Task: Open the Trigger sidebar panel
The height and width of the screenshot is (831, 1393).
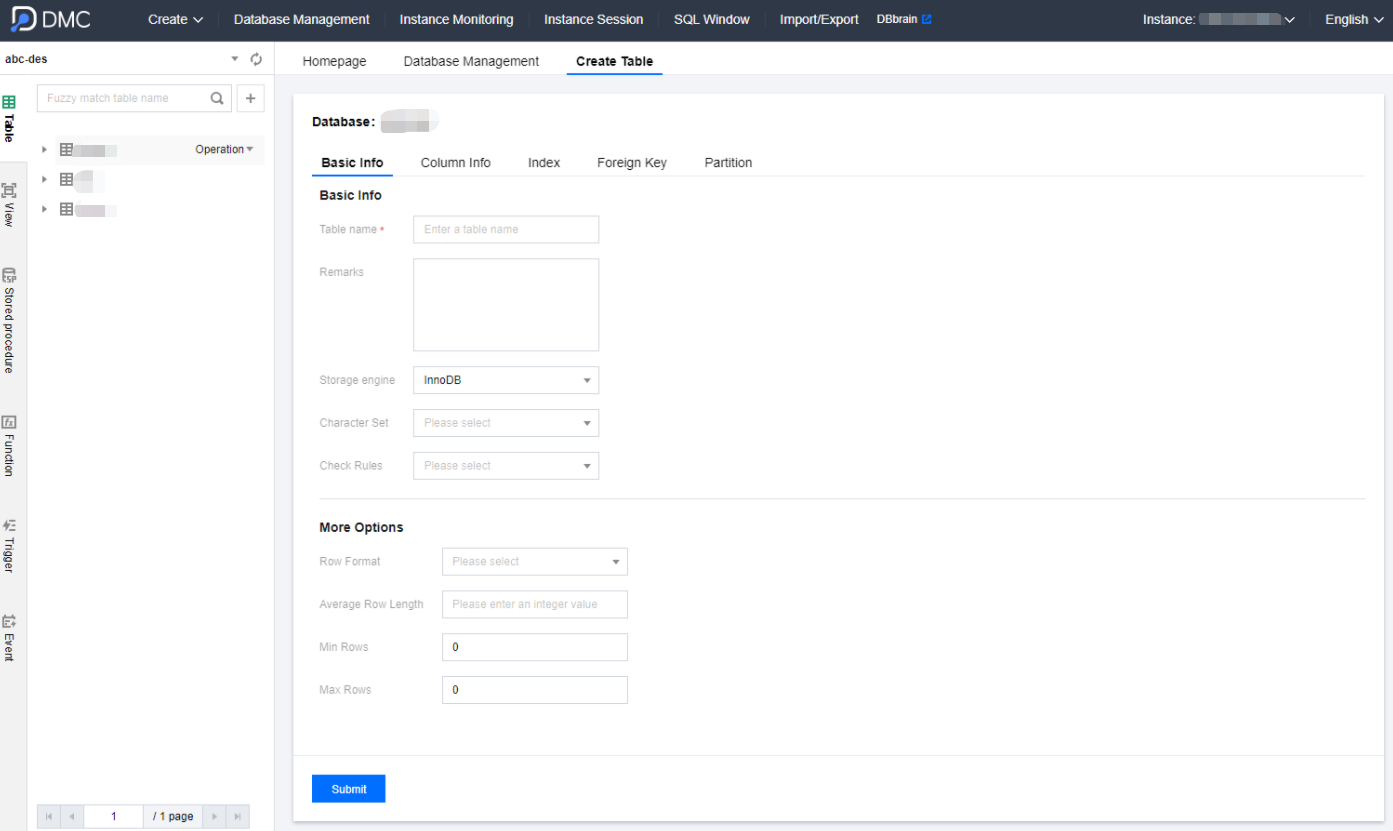Action: point(9,545)
